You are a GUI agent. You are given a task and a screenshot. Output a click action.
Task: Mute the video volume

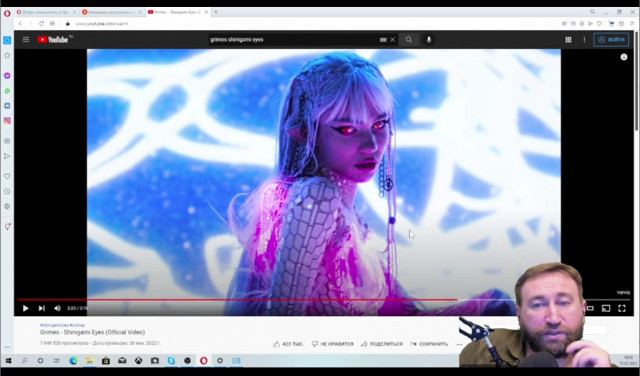tap(58, 308)
